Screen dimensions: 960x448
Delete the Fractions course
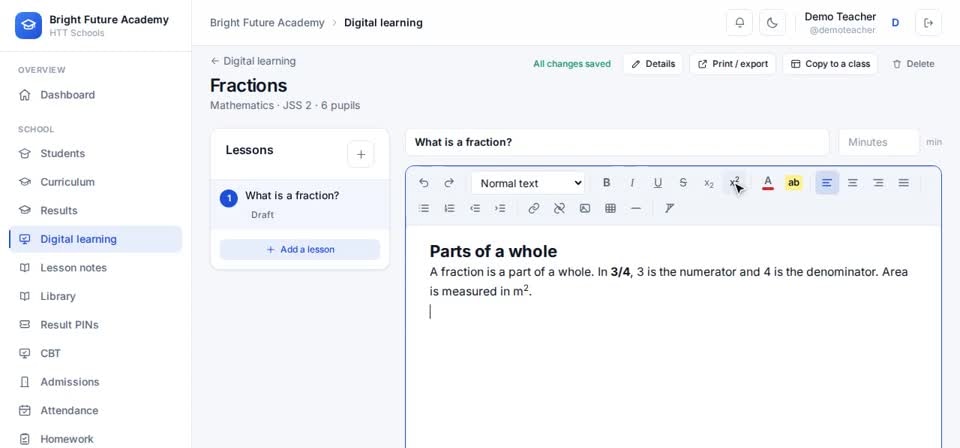913,64
